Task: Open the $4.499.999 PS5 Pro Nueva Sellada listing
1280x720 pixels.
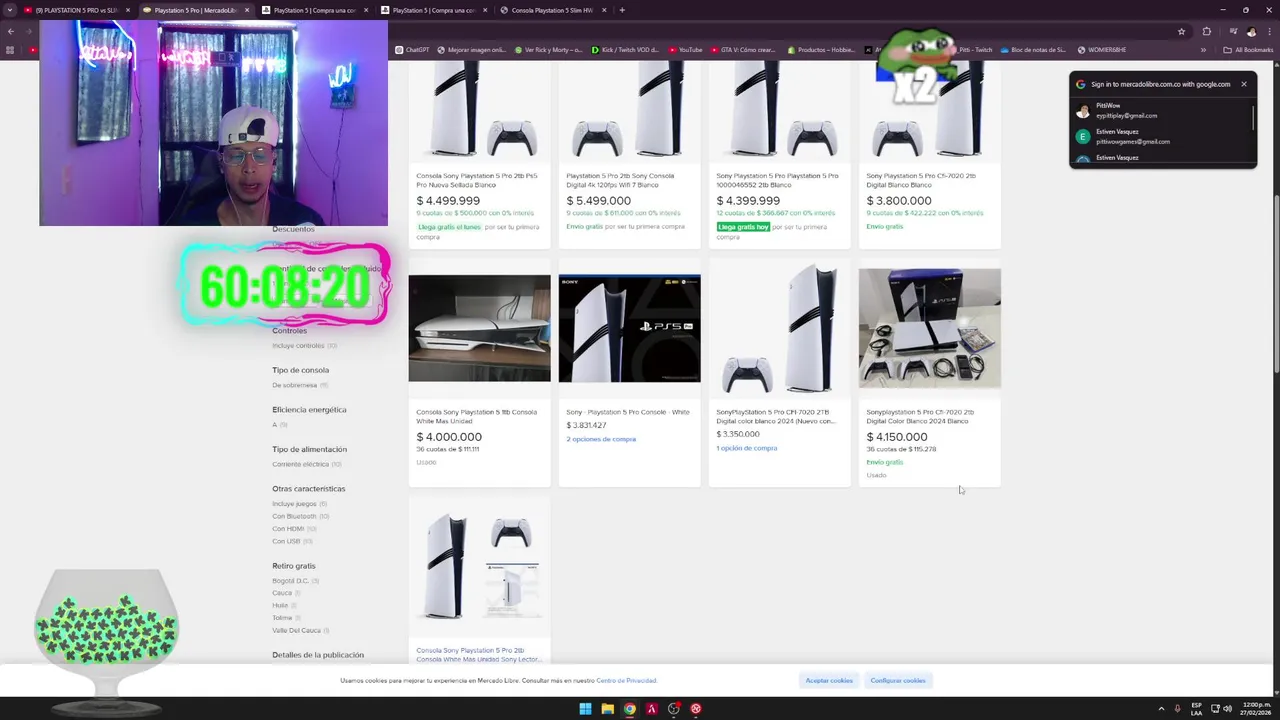Action: (x=476, y=180)
